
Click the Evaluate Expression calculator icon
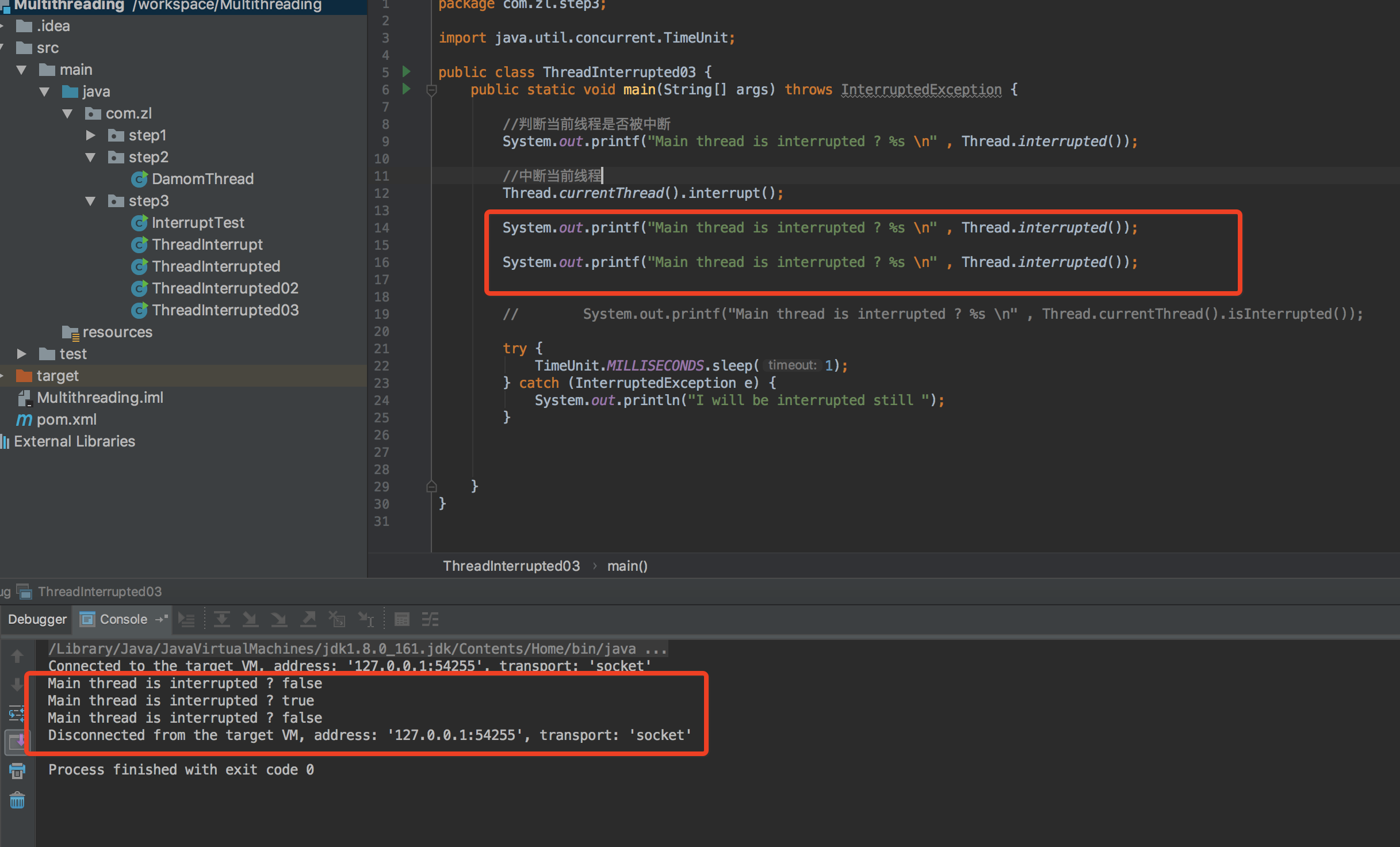(x=401, y=619)
